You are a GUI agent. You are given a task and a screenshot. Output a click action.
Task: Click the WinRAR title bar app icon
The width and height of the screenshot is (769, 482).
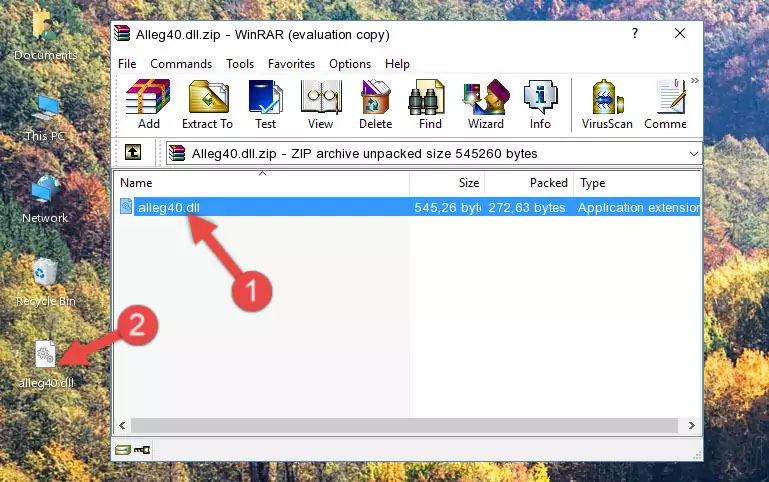[x=122, y=34]
